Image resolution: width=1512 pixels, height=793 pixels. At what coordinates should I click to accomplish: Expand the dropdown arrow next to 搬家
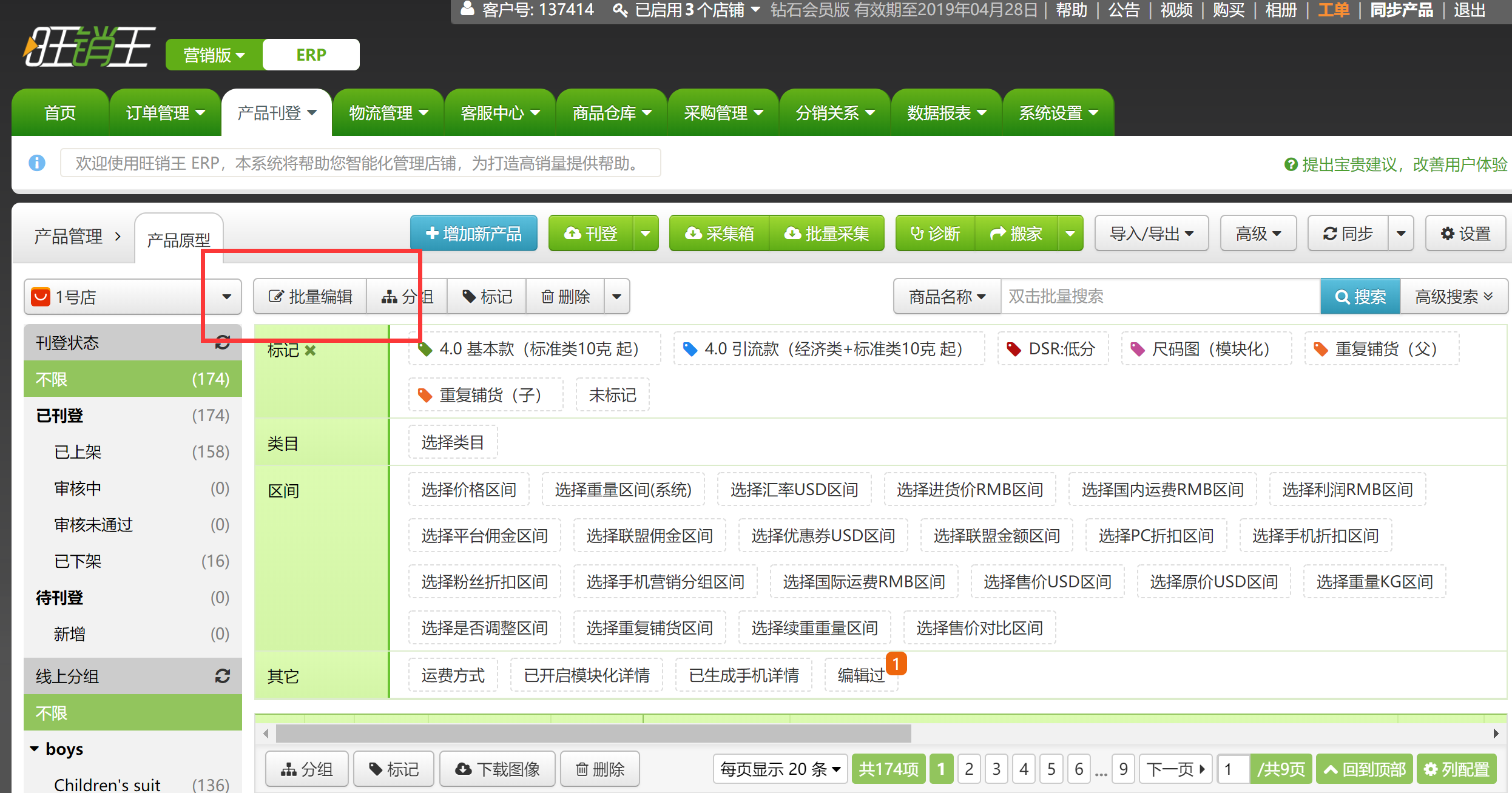tap(1070, 233)
